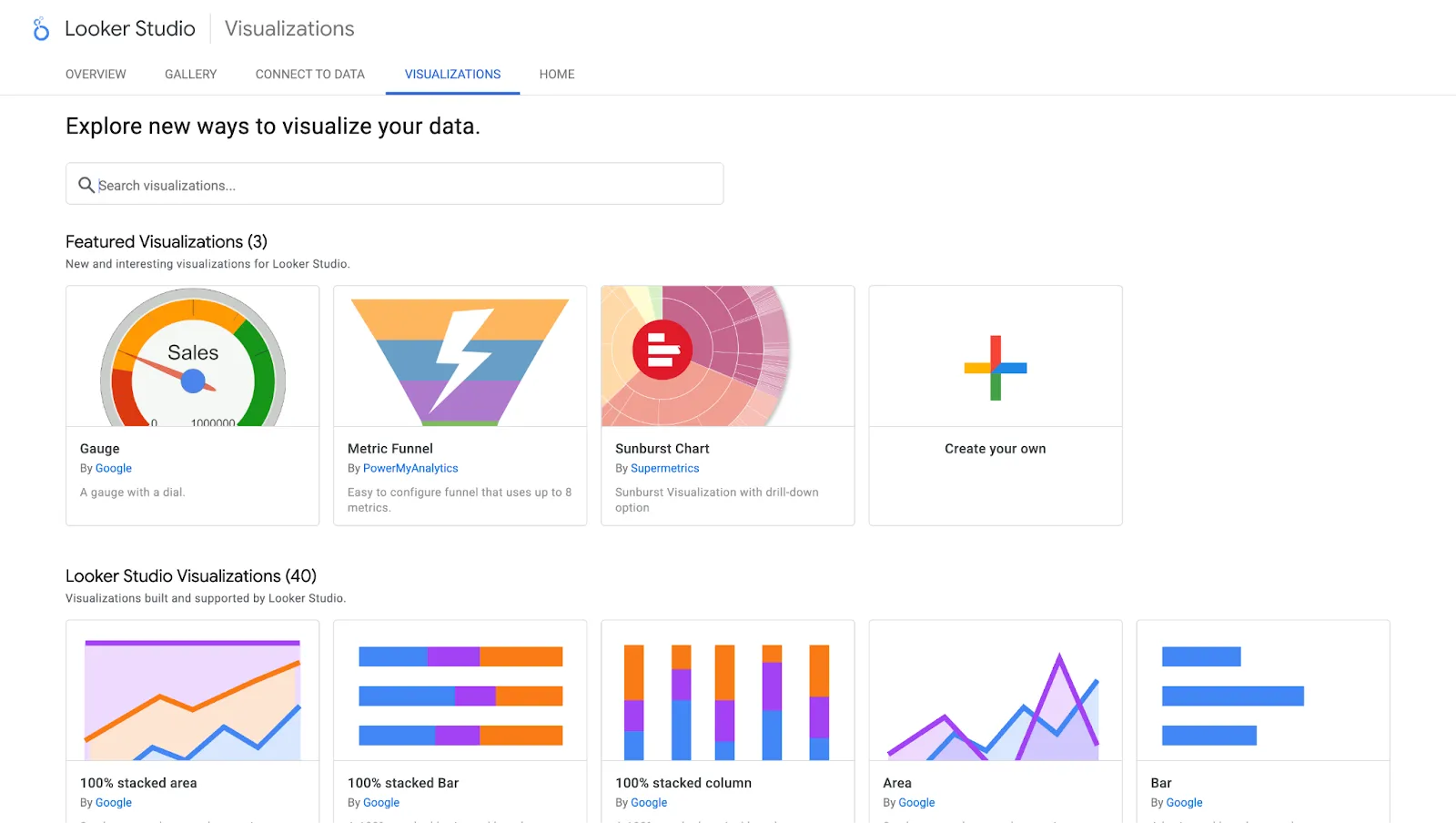Screen dimensions: 1456x823
Task: Select the Area chart visualization
Action: [x=995, y=690]
